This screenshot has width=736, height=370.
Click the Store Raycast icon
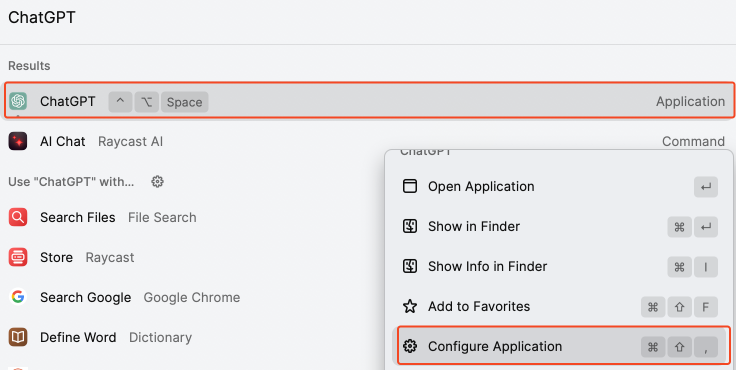(x=18, y=257)
